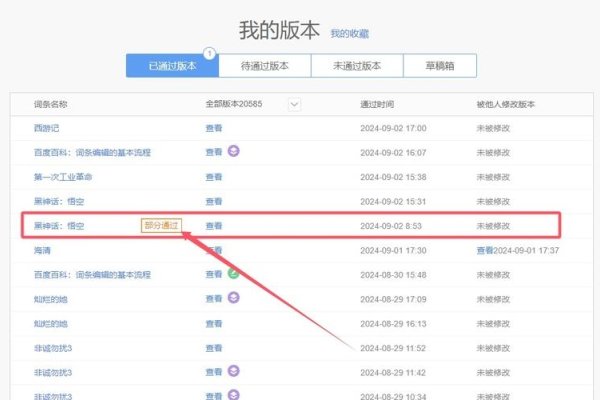Open the 第一次工业革命 entry link

(x=63, y=177)
